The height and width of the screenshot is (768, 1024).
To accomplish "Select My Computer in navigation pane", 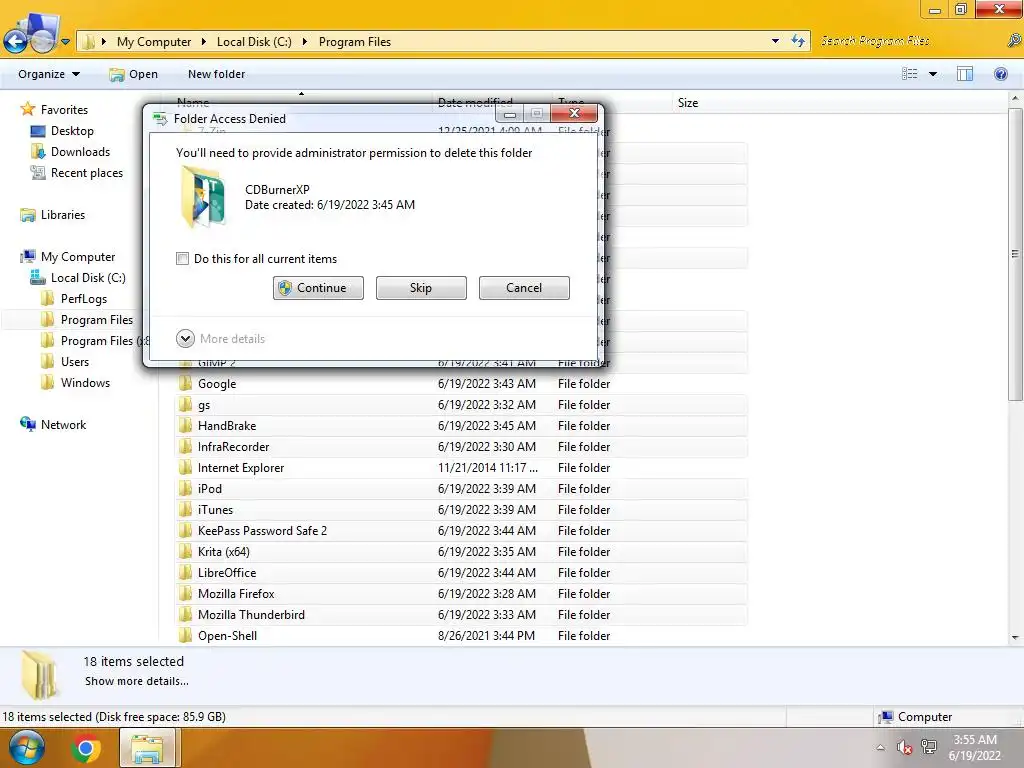I will click(x=78, y=257).
